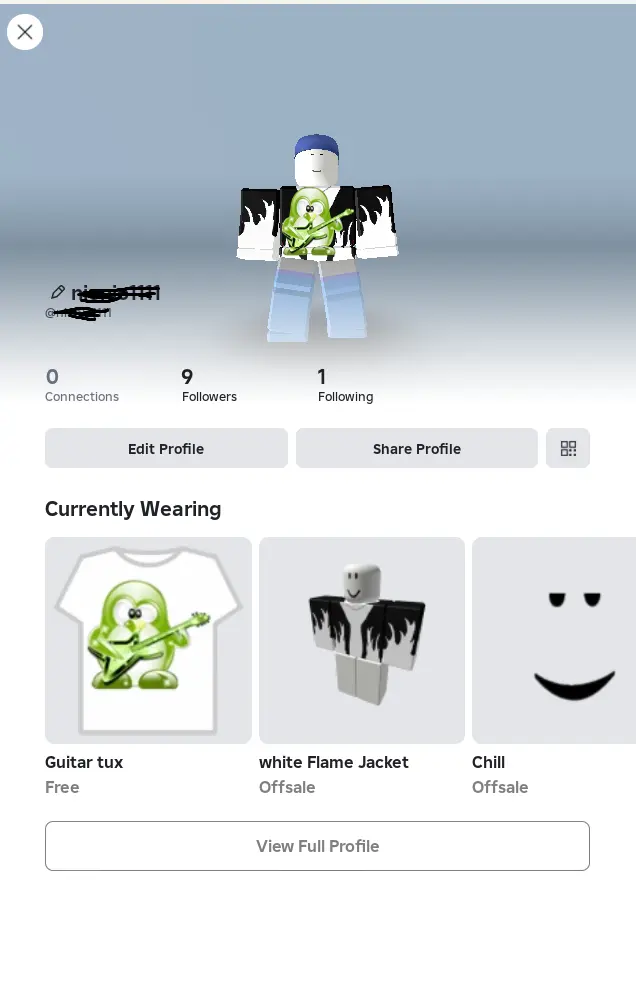Open the 1 Following list
Viewport: 636px width, 1005px height.
tap(346, 385)
